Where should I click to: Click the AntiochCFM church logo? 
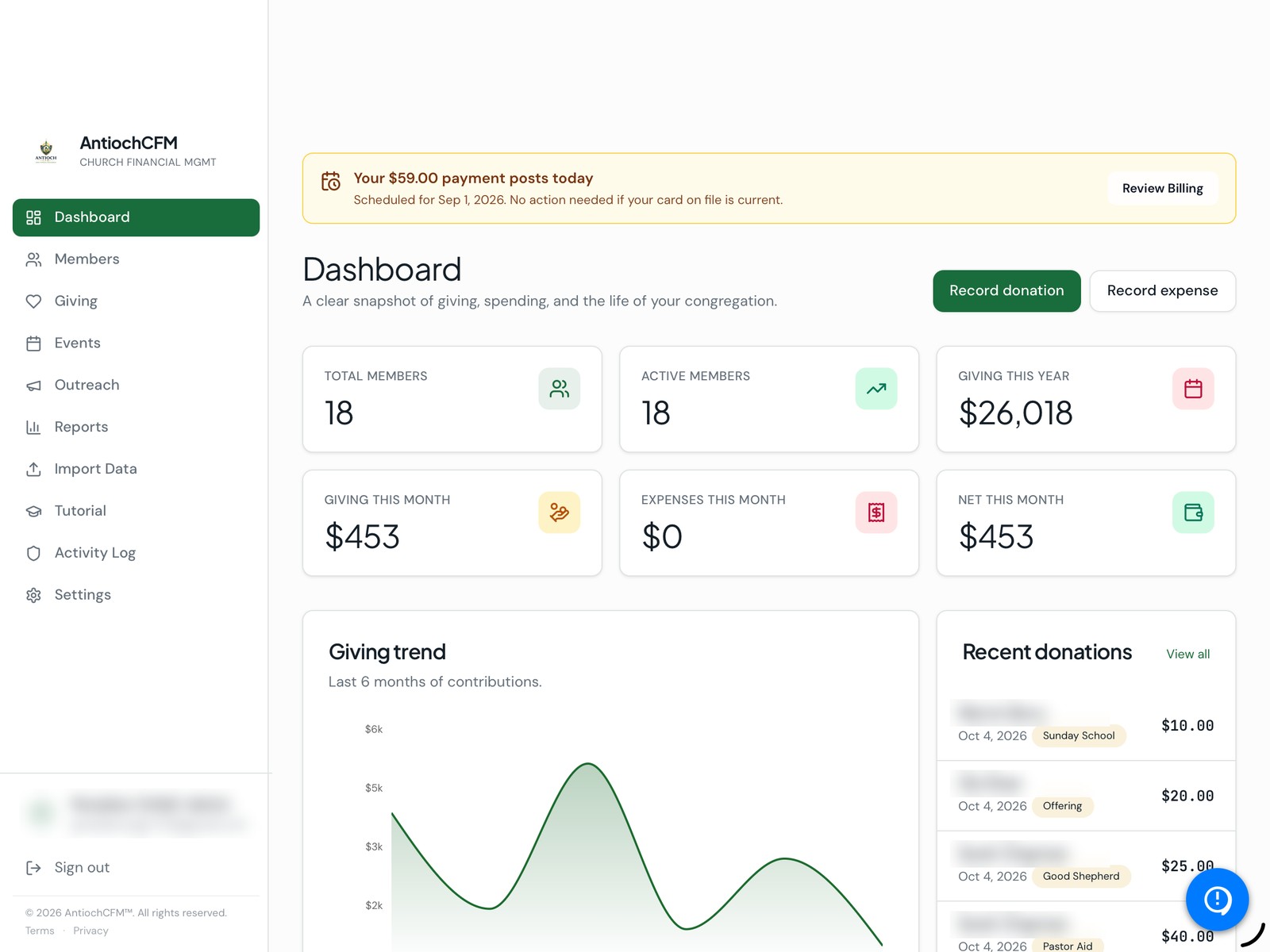click(x=46, y=151)
